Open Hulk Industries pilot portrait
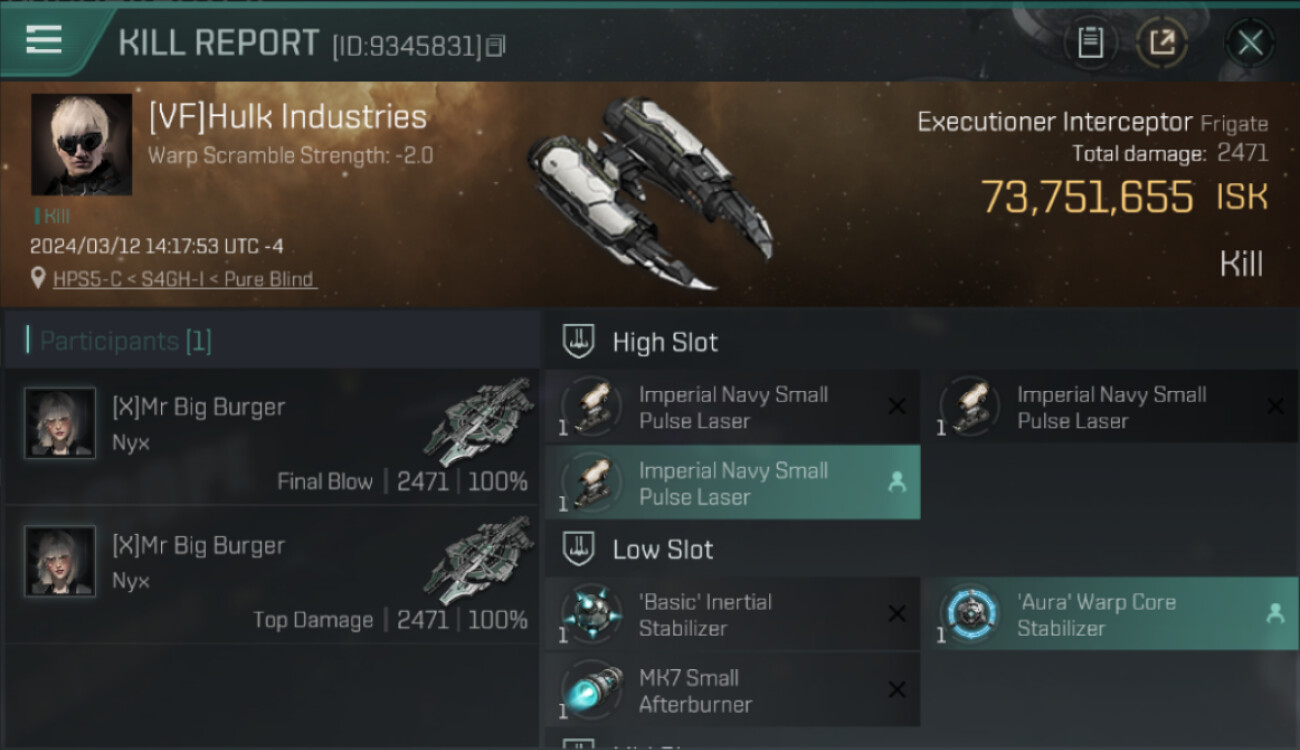The width and height of the screenshot is (1300, 750). (81, 144)
